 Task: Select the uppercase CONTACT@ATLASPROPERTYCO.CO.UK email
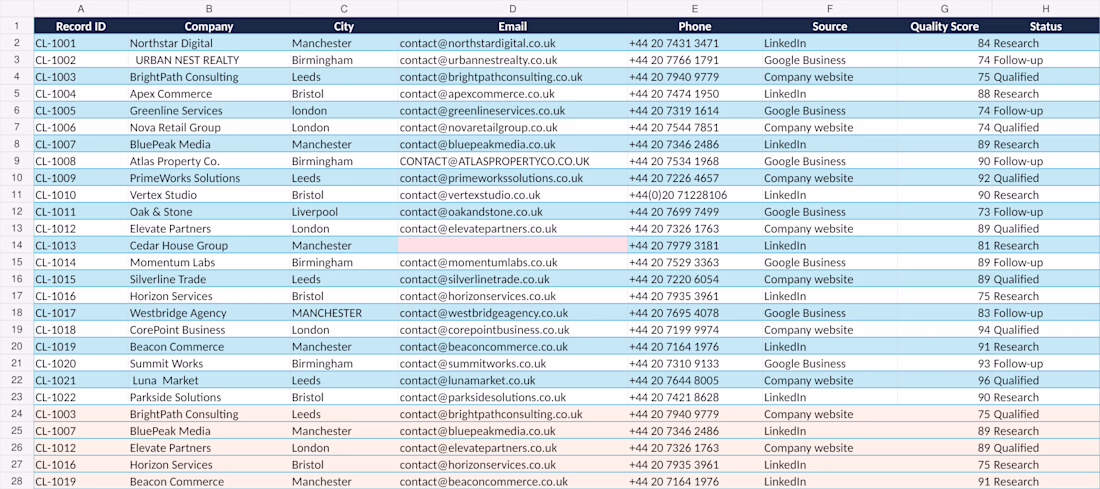point(513,161)
